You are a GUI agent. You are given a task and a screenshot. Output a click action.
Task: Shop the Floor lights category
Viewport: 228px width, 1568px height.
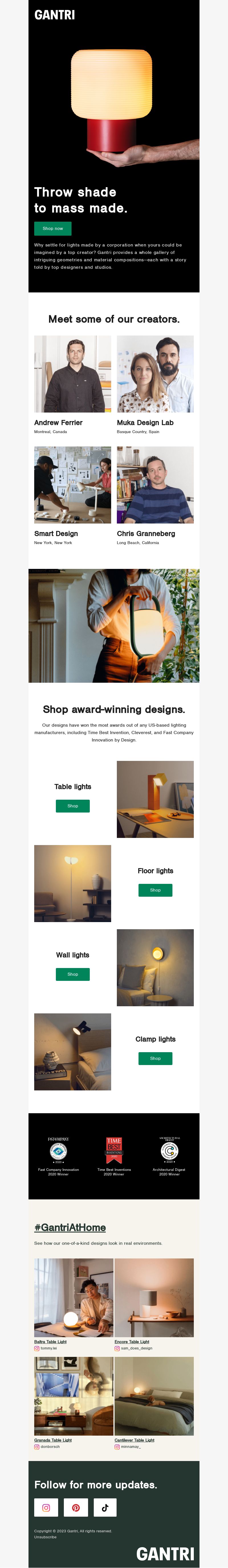(156, 890)
